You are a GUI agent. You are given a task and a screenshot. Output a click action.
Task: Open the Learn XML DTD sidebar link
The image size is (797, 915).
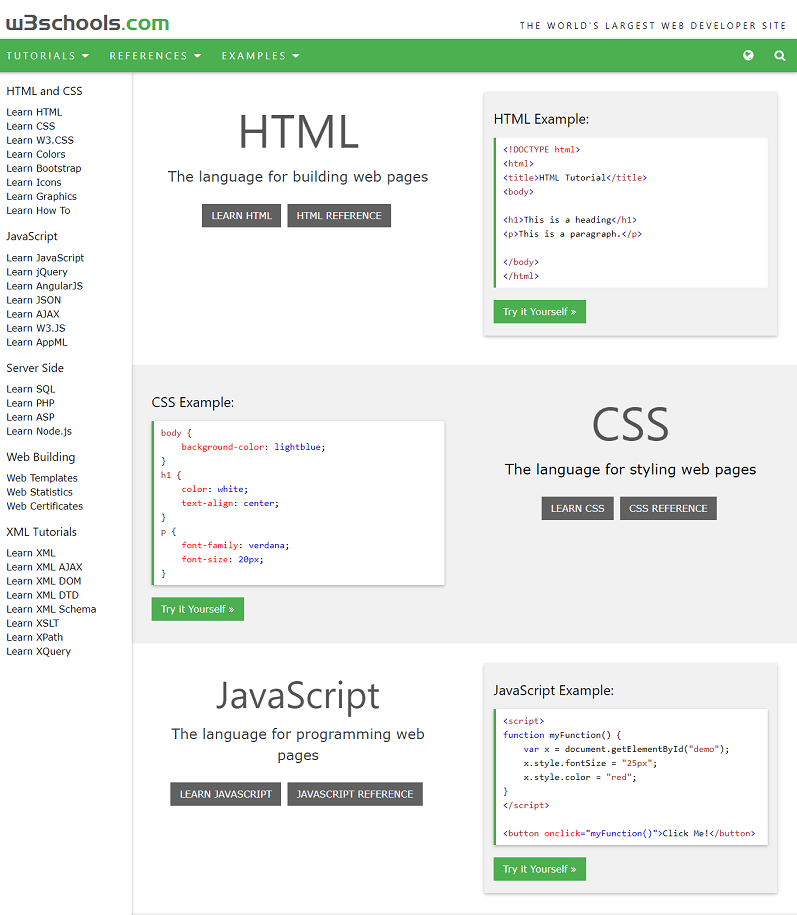pos(43,595)
